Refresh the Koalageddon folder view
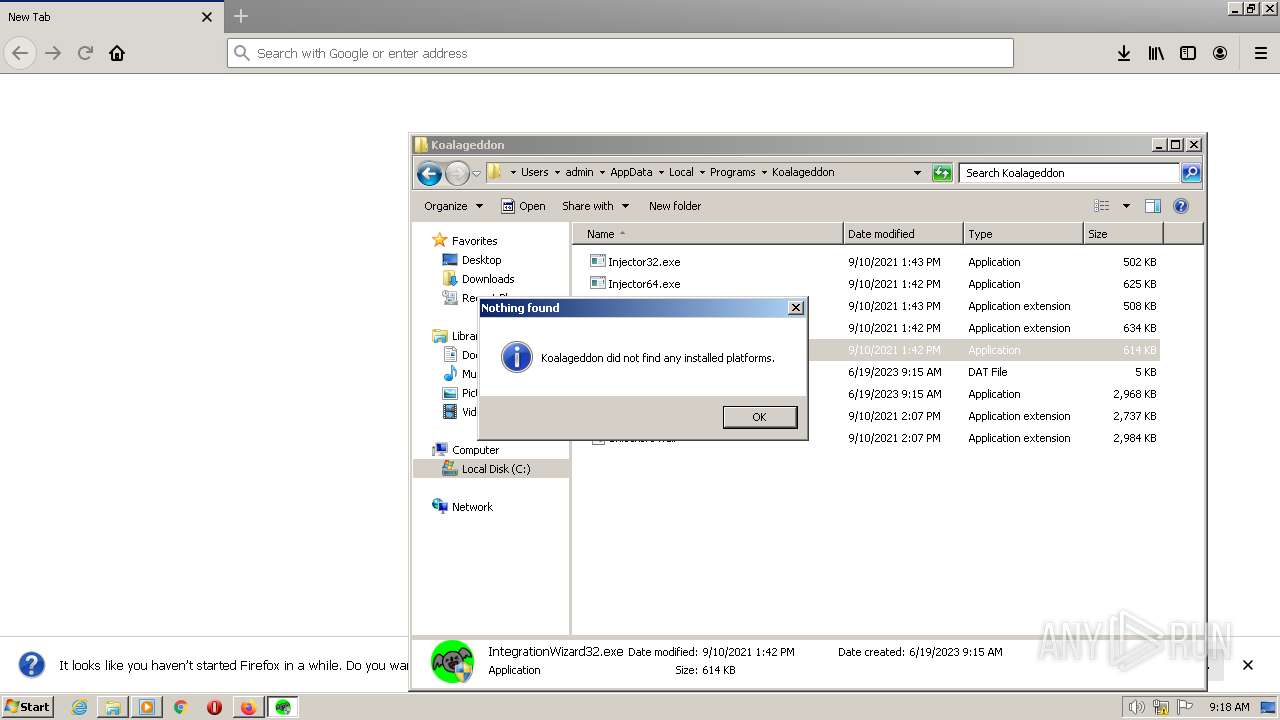This screenshot has width=1280, height=720. click(x=942, y=173)
